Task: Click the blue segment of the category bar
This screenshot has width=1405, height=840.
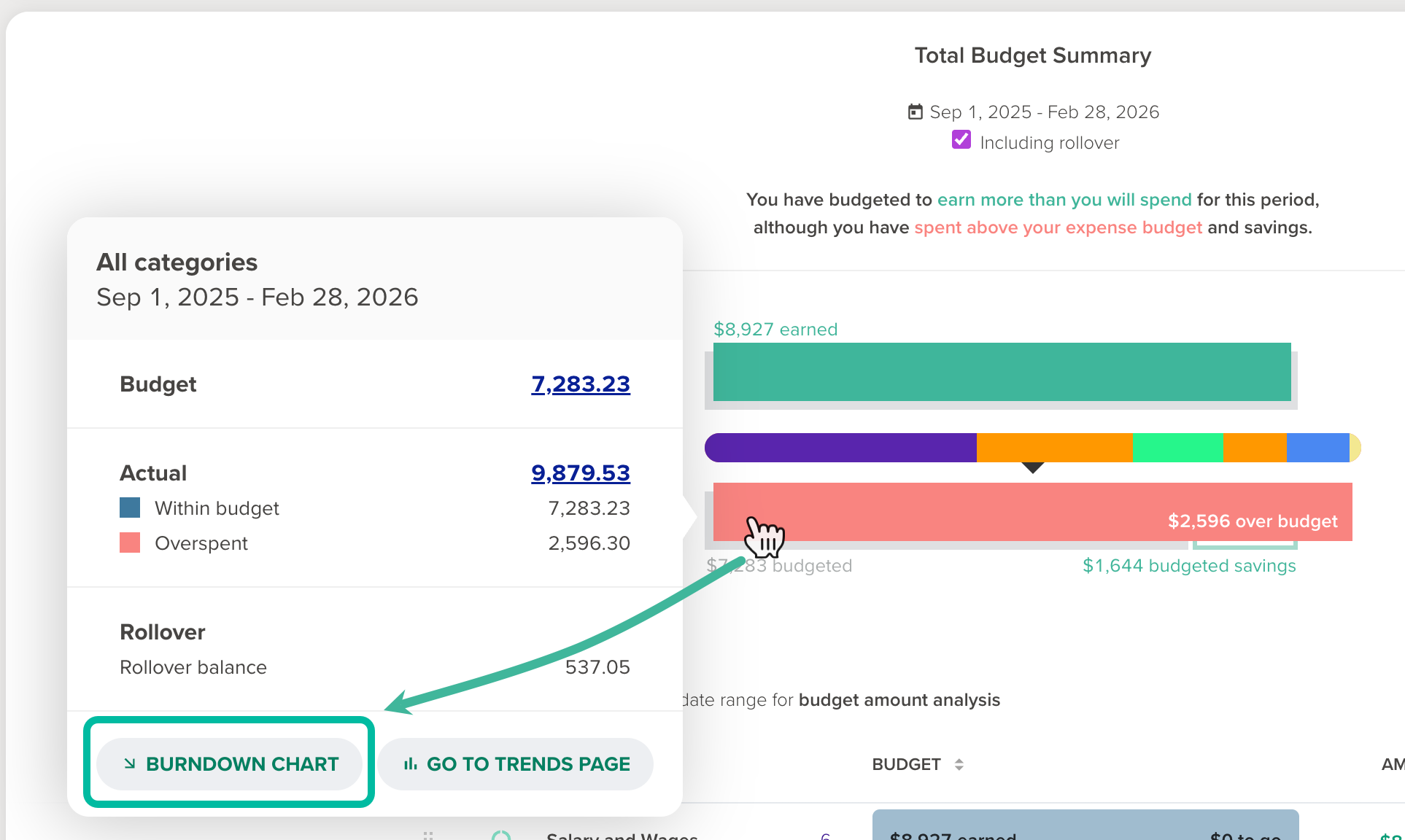Action: click(1317, 448)
